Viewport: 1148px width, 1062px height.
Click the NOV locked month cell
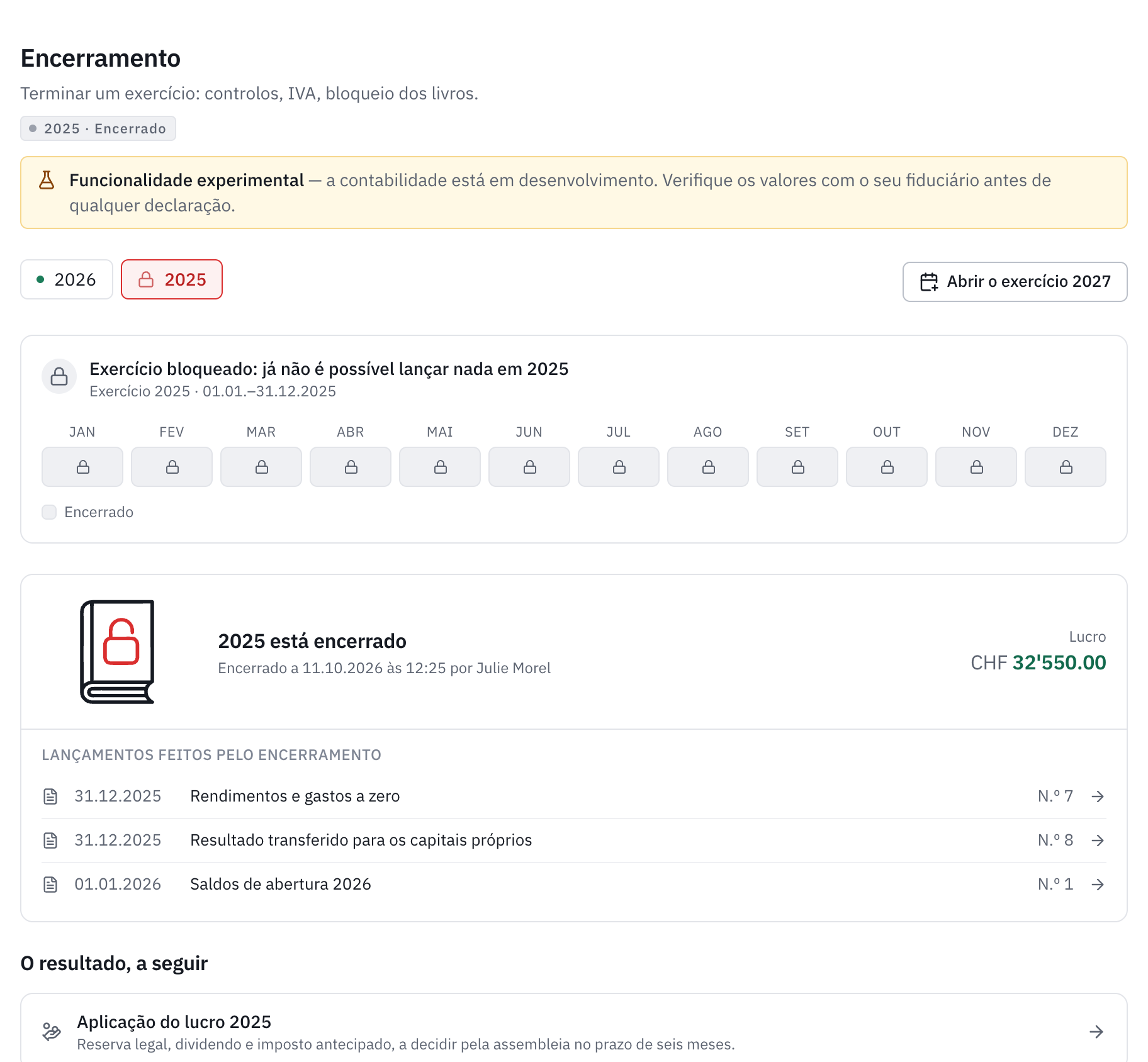(x=976, y=467)
